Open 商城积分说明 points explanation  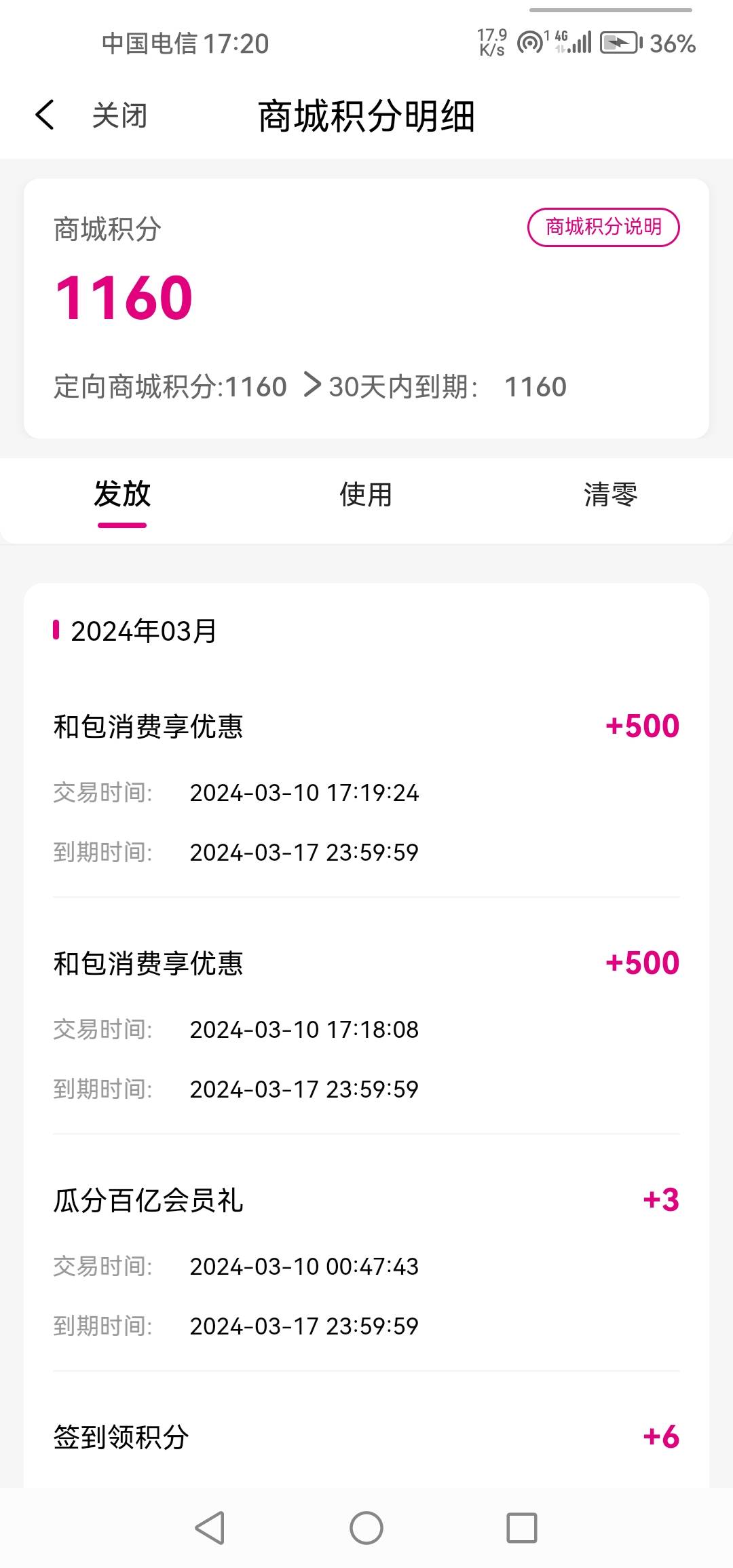point(603,227)
